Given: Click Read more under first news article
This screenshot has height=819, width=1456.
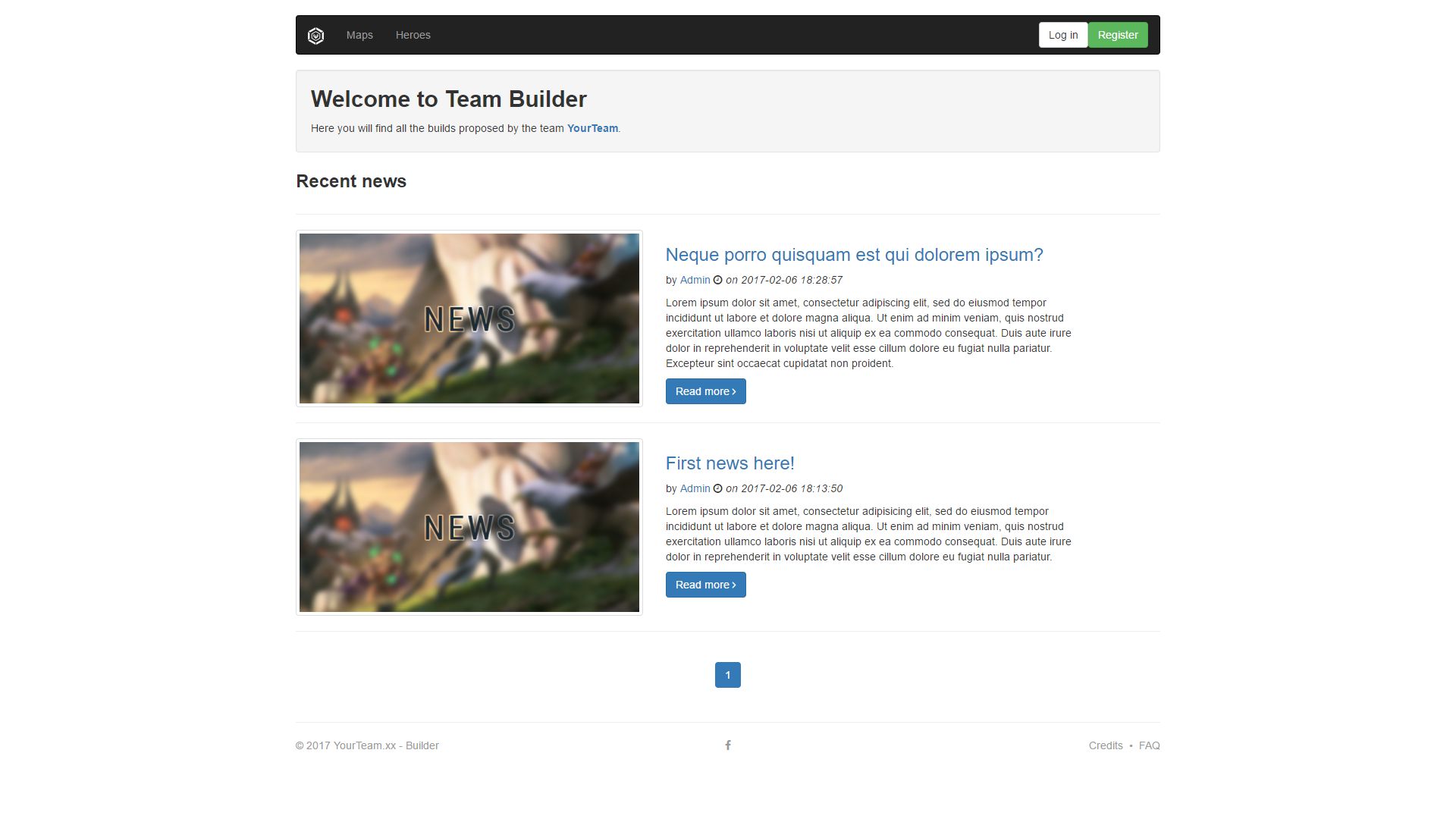Looking at the screenshot, I should point(705,391).
